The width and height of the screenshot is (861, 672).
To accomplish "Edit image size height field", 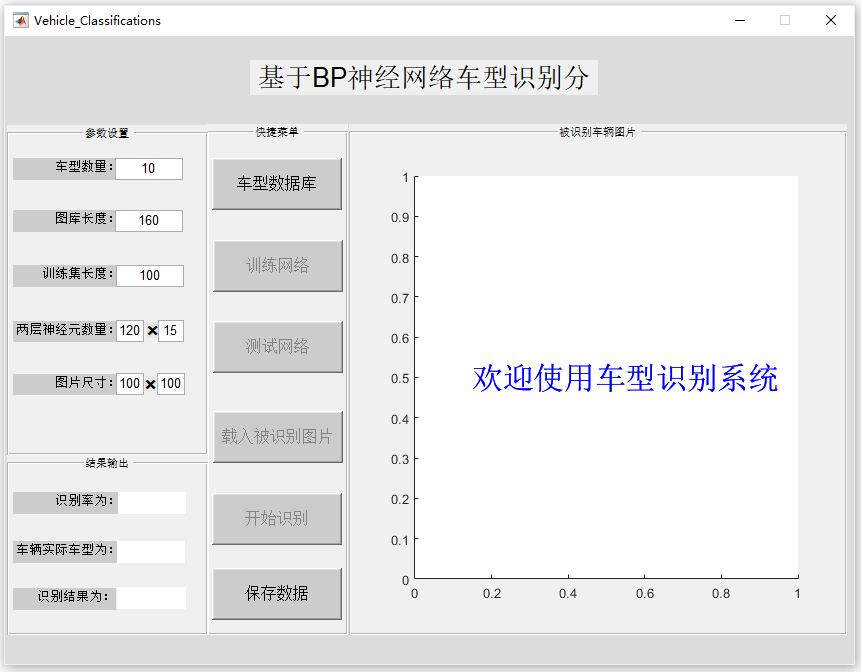I will coord(171,383).
